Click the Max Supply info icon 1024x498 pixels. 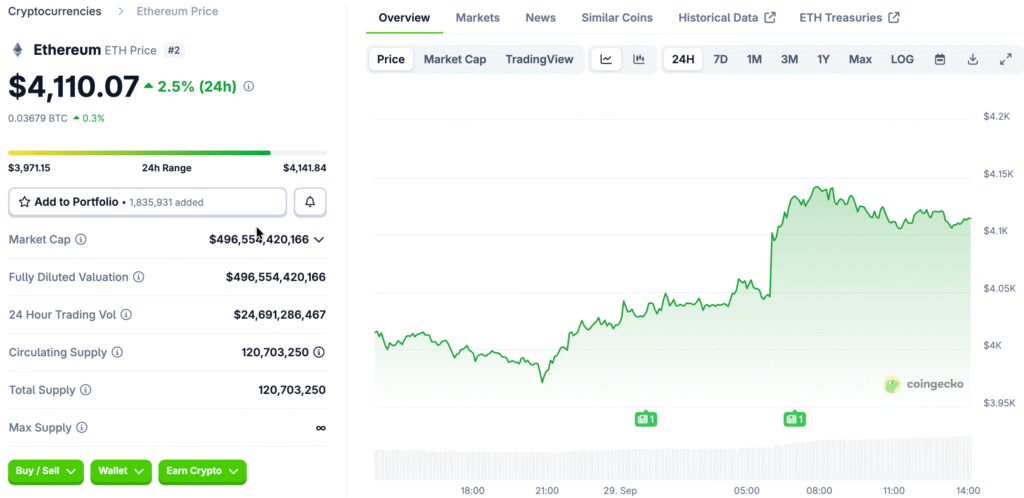82,428
